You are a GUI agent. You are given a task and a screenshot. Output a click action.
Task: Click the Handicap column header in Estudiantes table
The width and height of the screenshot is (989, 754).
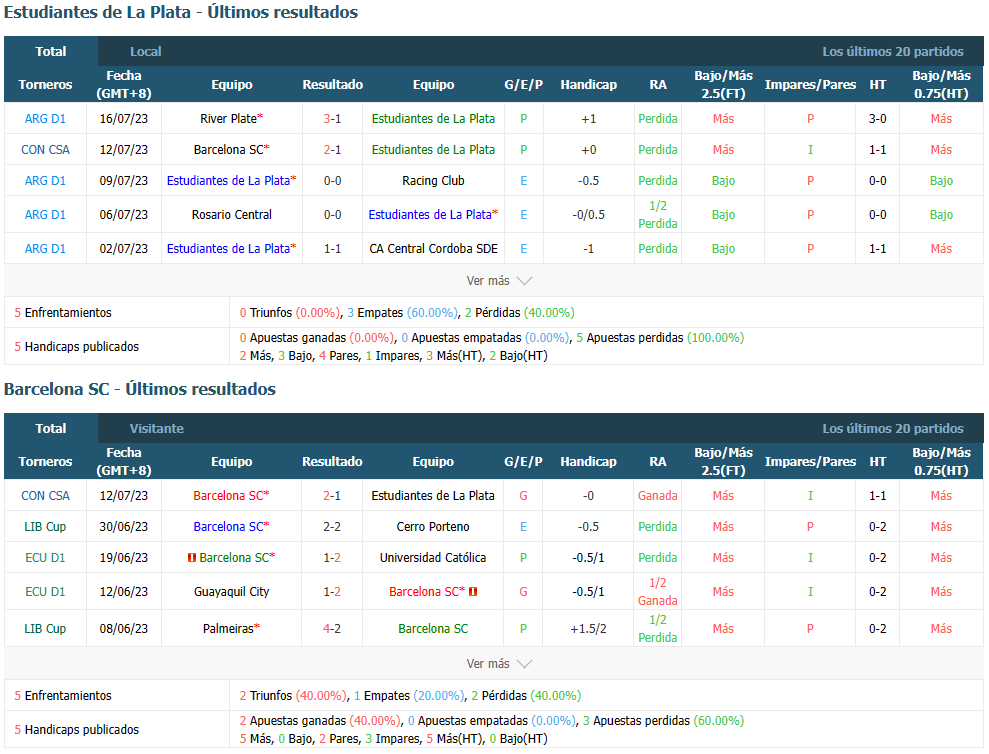pyautogui.click(x=588, y=85)
